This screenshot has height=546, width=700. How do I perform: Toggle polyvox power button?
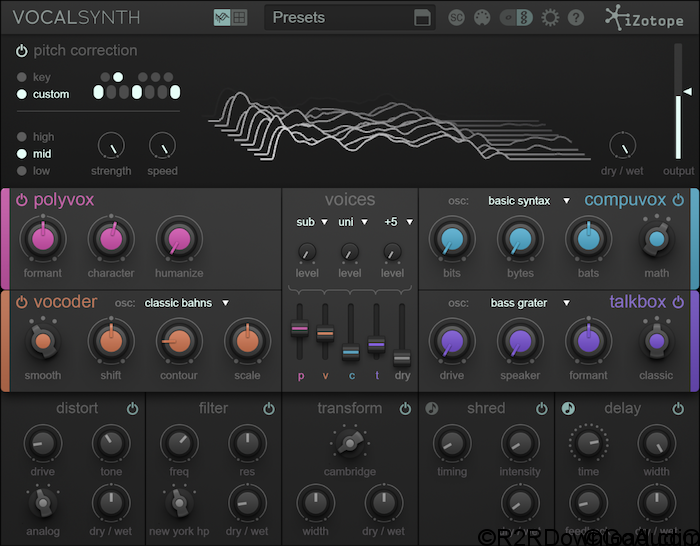click(x=21, y=200)
